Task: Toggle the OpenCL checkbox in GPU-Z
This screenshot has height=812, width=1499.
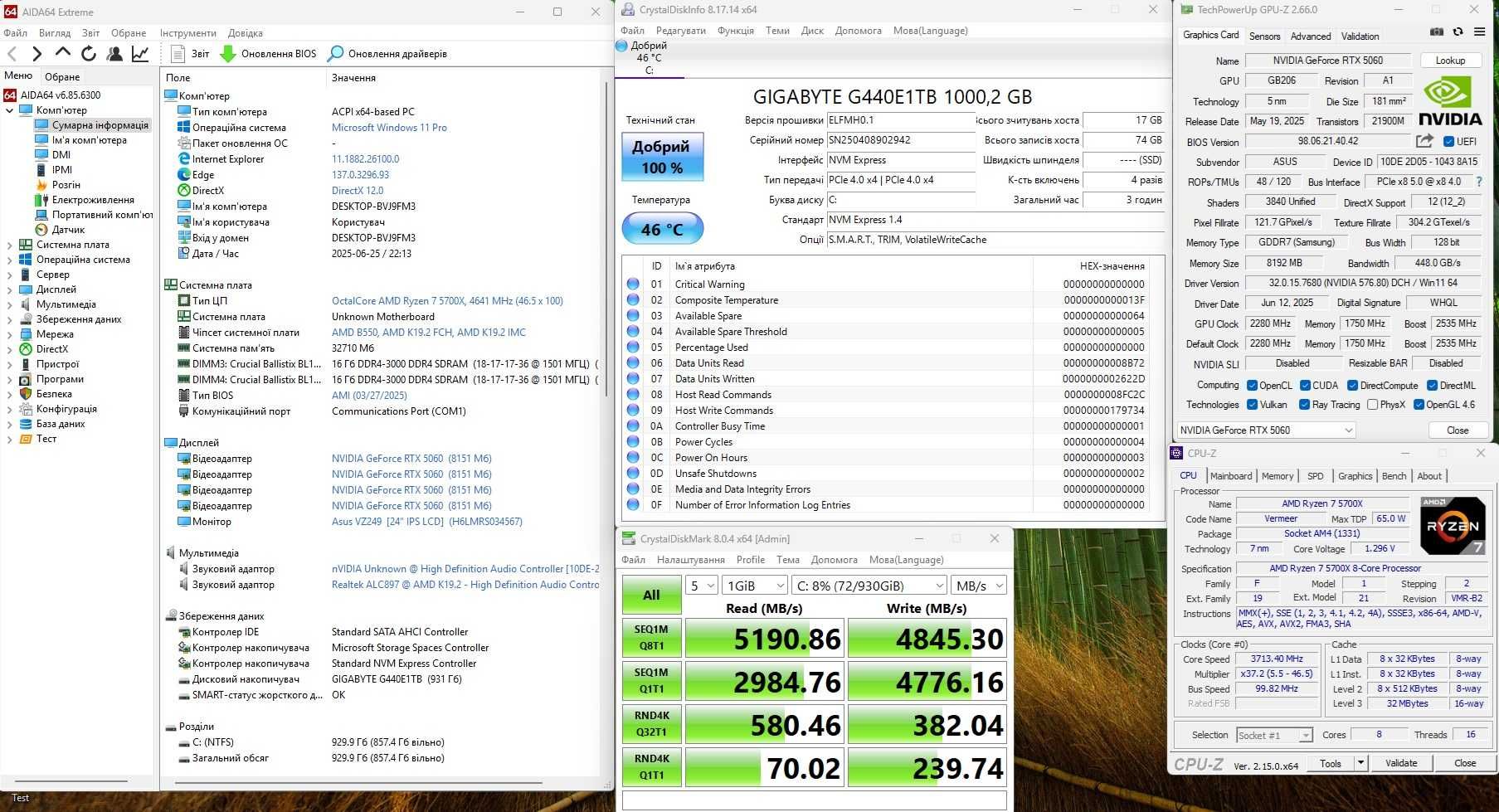Action: point(1252,386)
